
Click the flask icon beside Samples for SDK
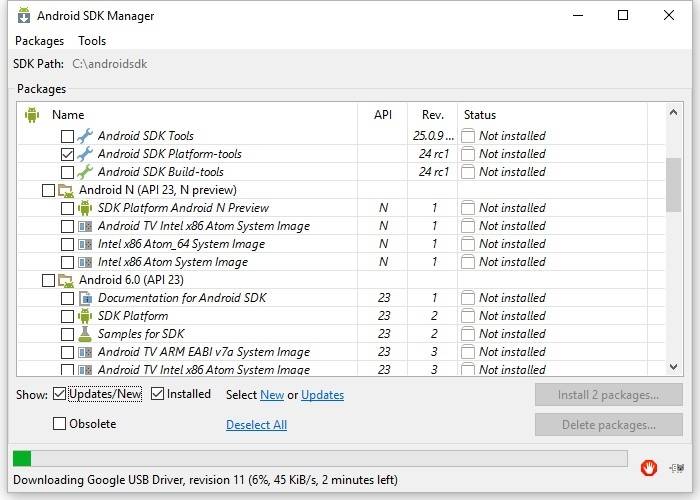[x=85, y=334]
